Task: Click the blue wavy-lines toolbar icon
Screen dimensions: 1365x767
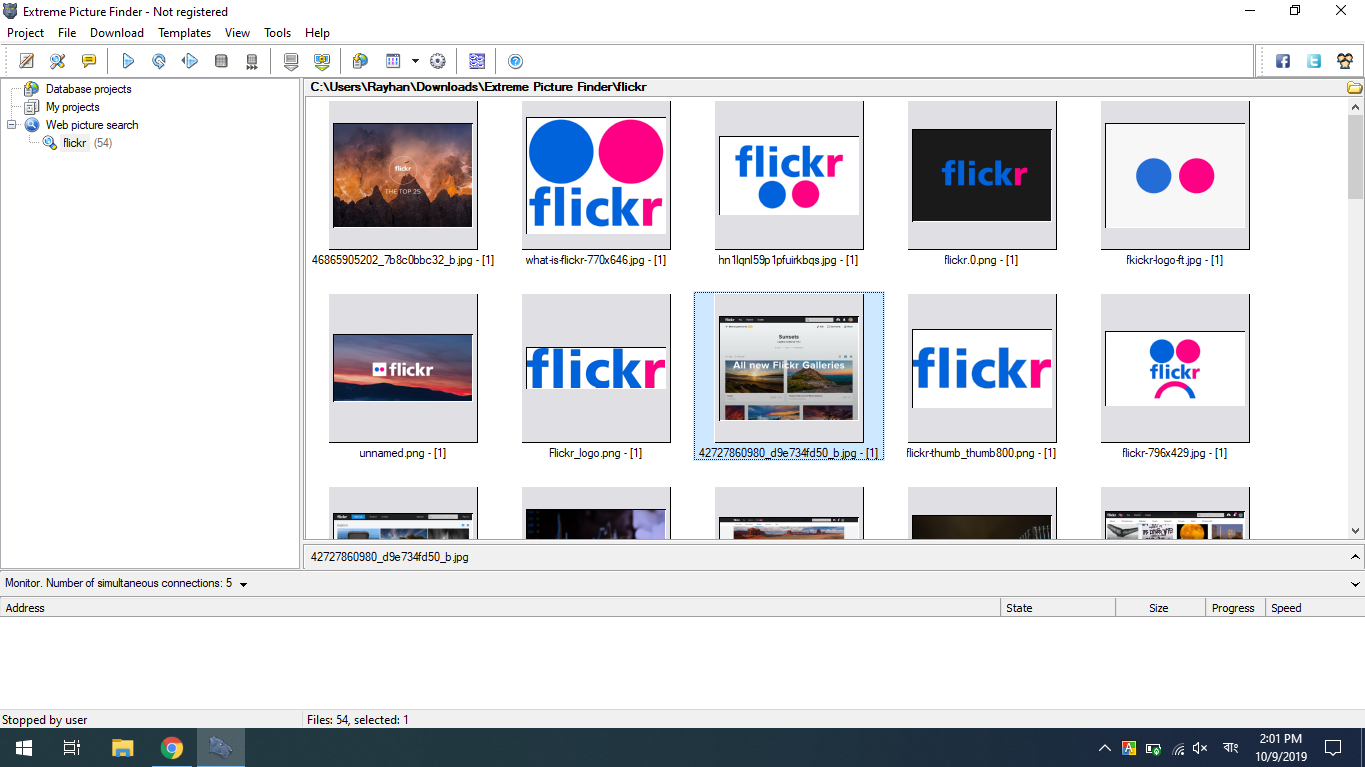Action: [x=477, y=61]
